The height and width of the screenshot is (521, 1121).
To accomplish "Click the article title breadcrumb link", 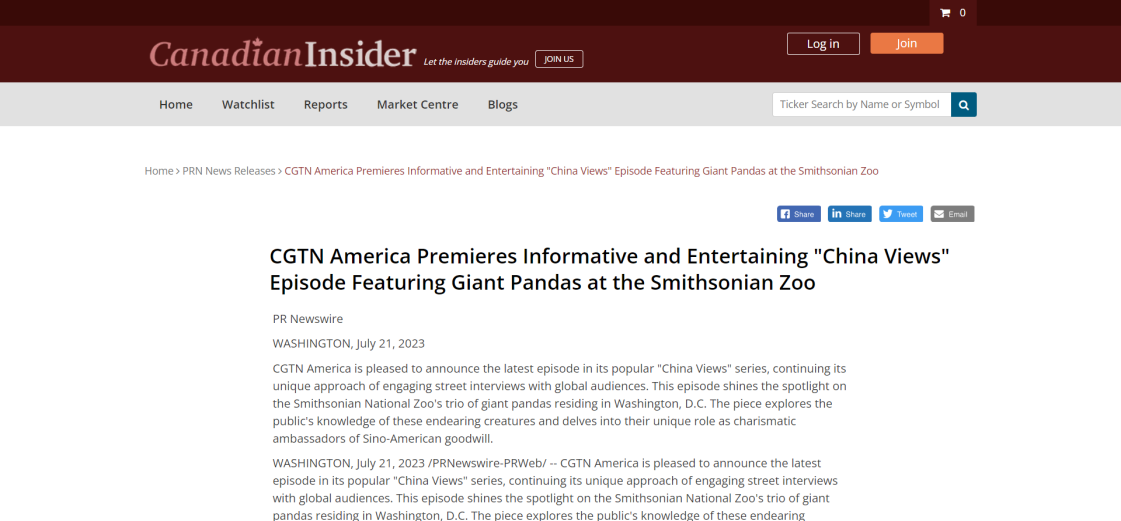I will pyautogui.click(x=581, y=171).
